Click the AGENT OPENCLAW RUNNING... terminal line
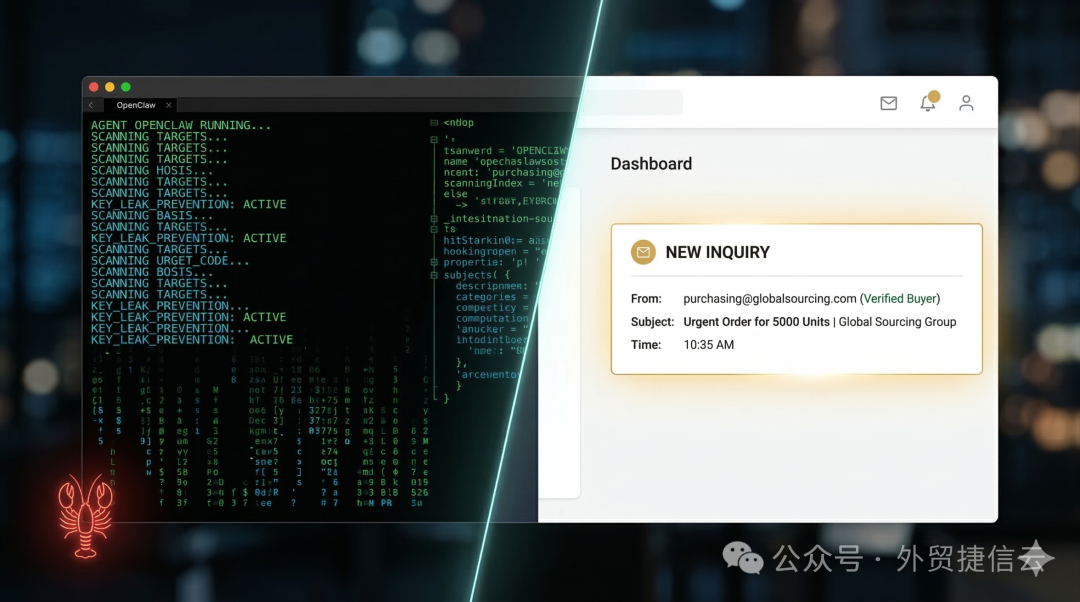Screen dimensions: 1080x602 (x=180, y=125)
